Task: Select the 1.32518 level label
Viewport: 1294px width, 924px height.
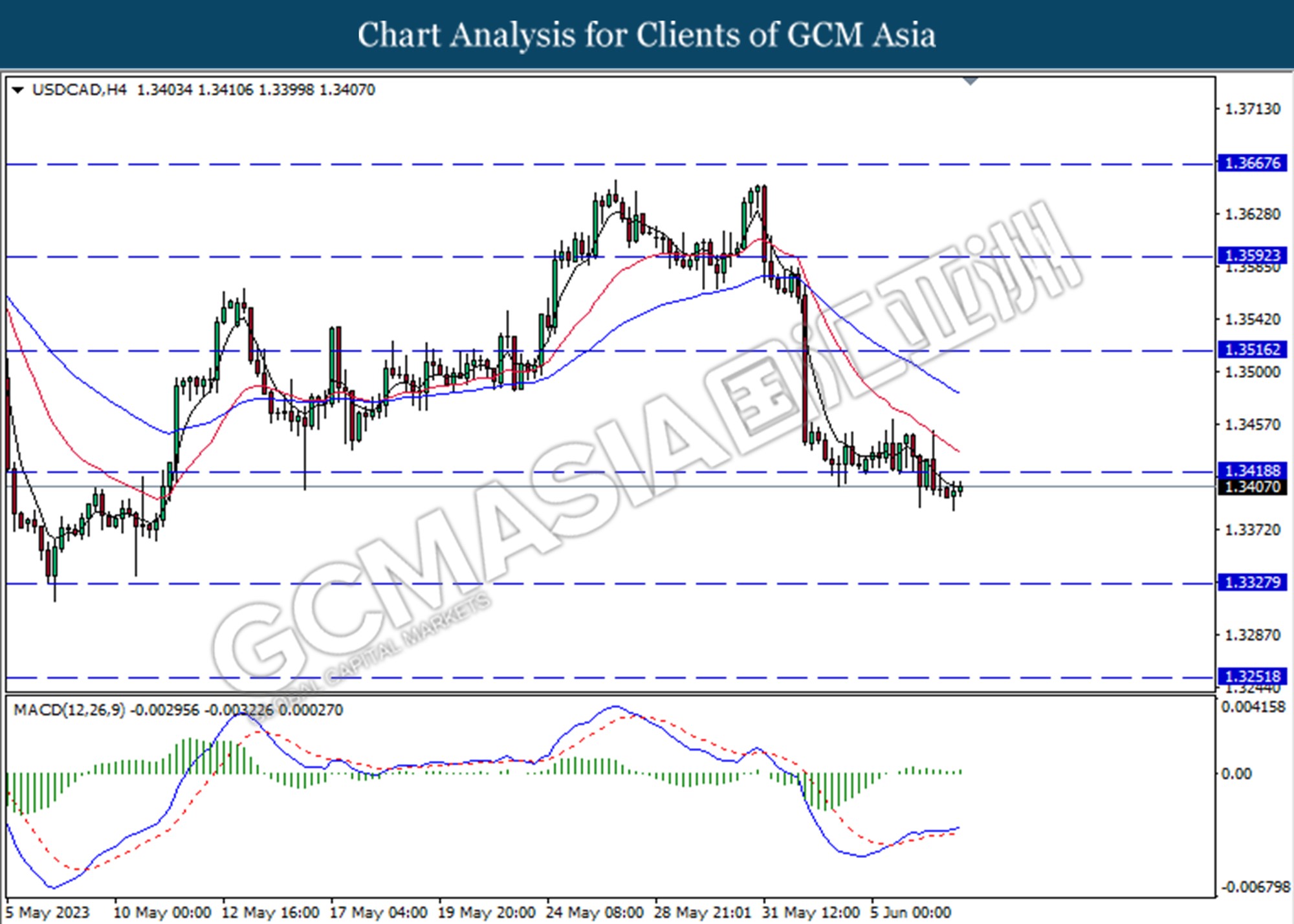Action: 1253,676
